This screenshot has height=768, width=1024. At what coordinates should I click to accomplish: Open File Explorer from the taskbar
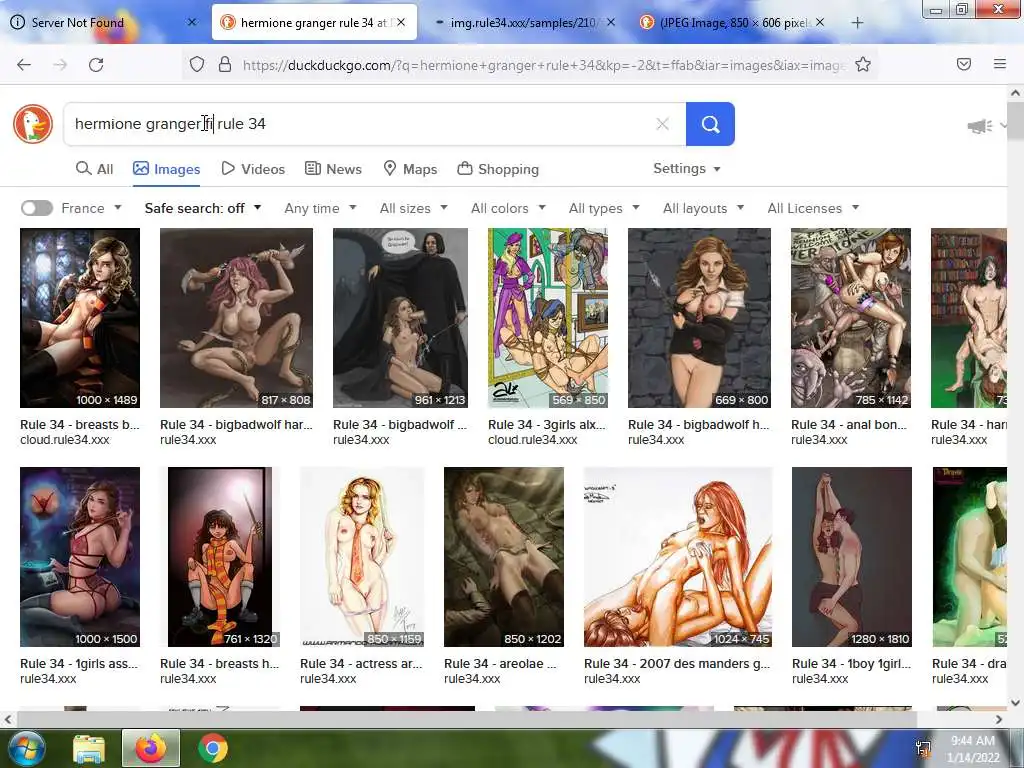tap(89, 749)
